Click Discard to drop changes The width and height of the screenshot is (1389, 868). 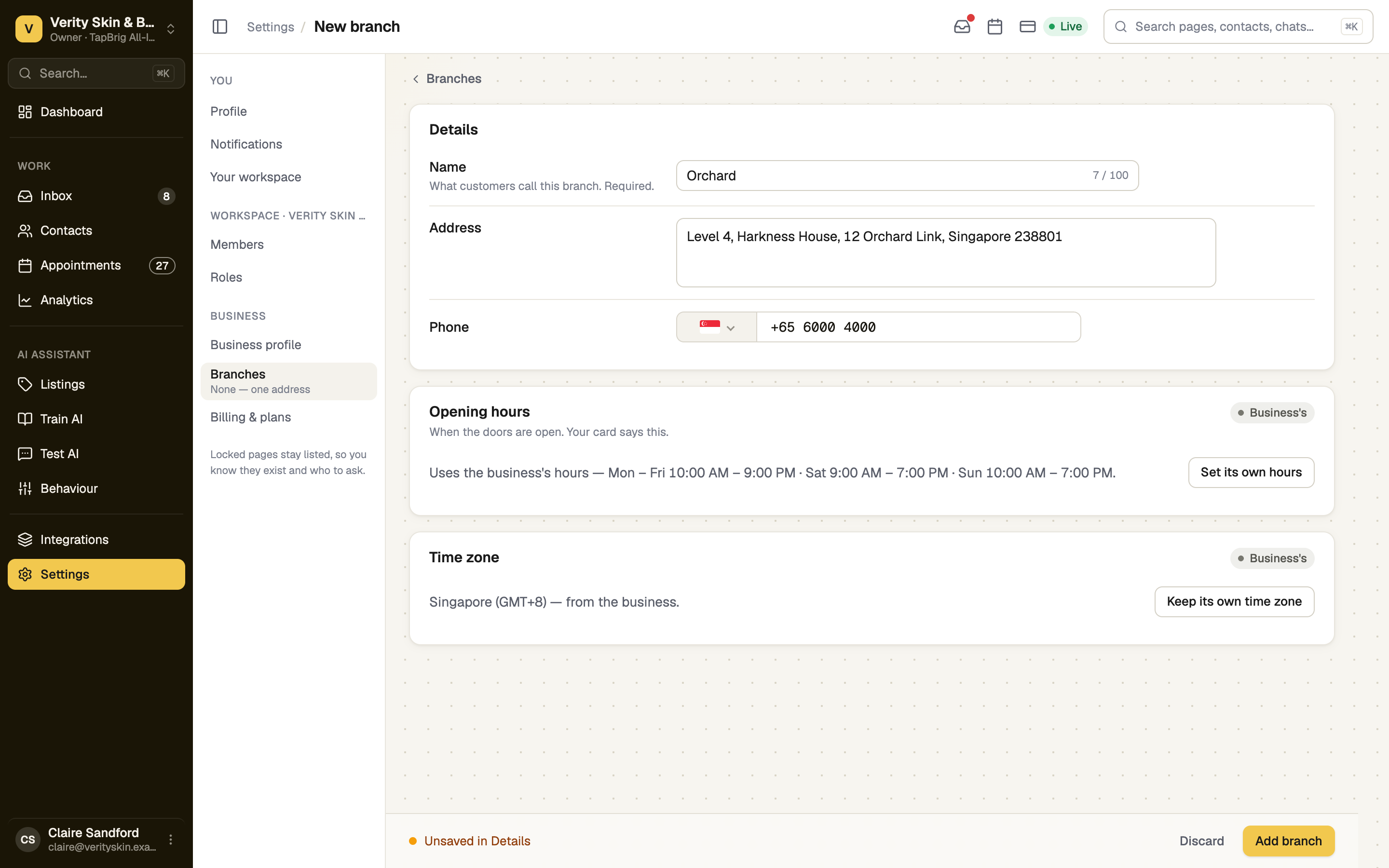pos(1201,841)
